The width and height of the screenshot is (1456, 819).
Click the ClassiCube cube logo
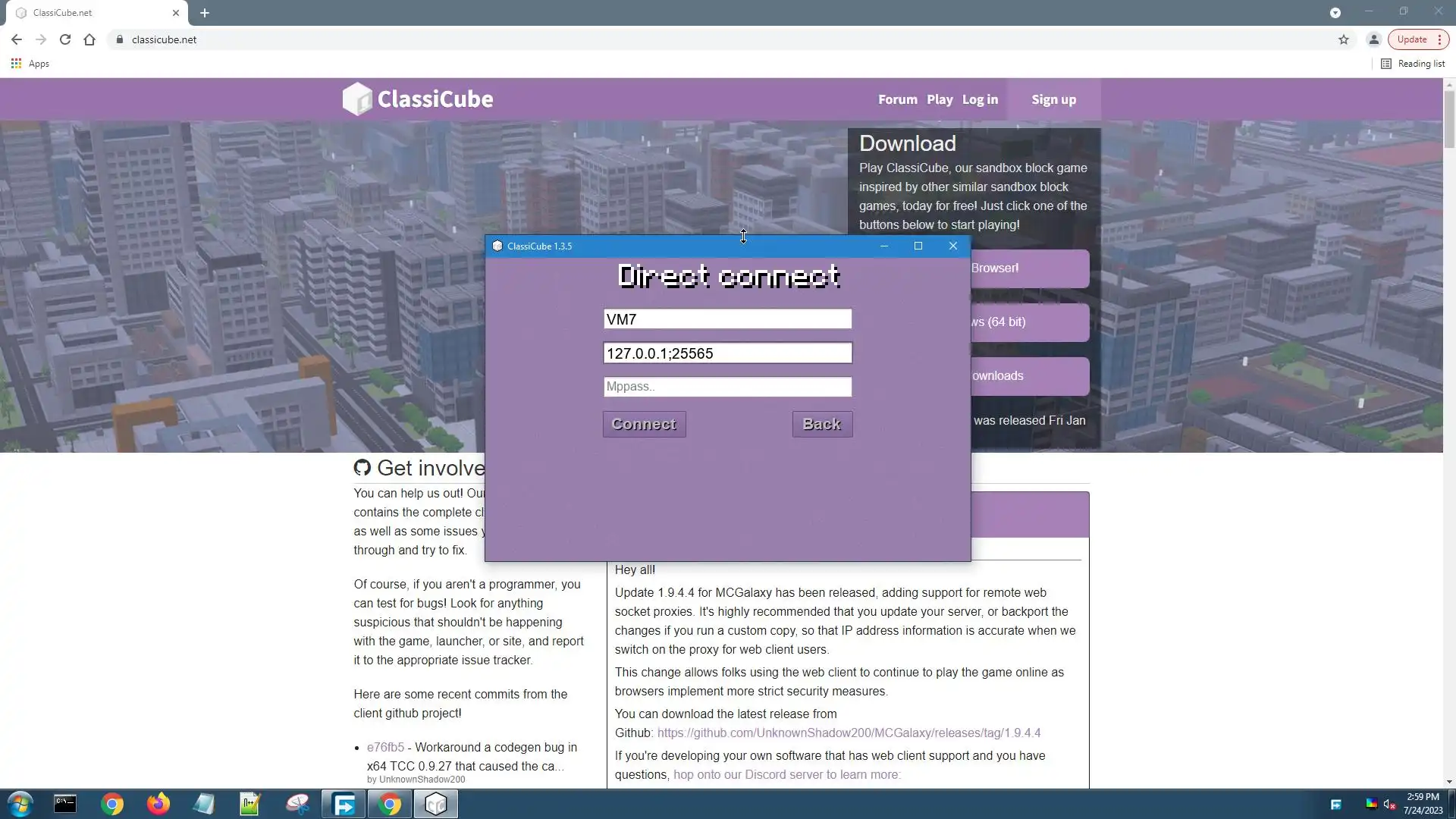[x=357, y=99]
